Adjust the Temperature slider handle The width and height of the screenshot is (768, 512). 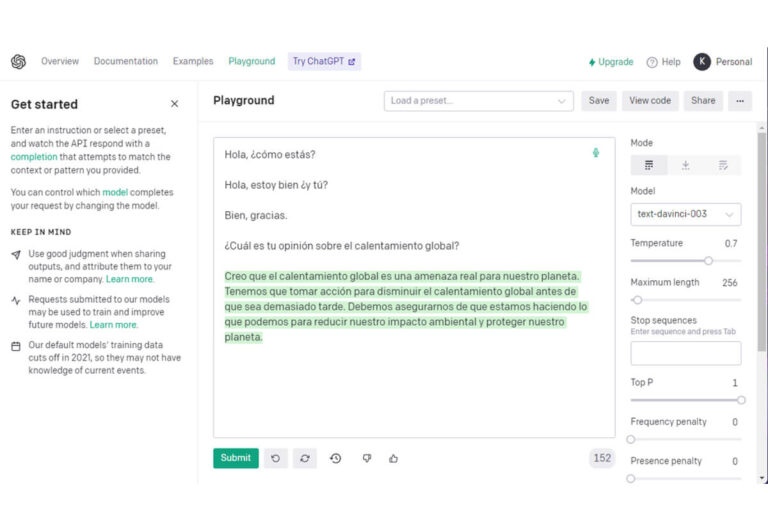coord(708,260)
